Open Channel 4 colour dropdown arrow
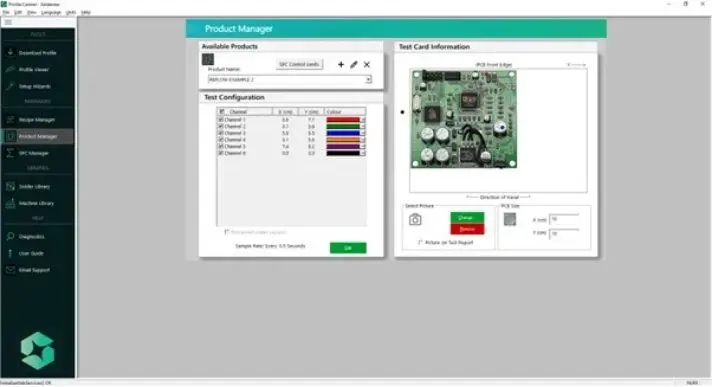 363,140
